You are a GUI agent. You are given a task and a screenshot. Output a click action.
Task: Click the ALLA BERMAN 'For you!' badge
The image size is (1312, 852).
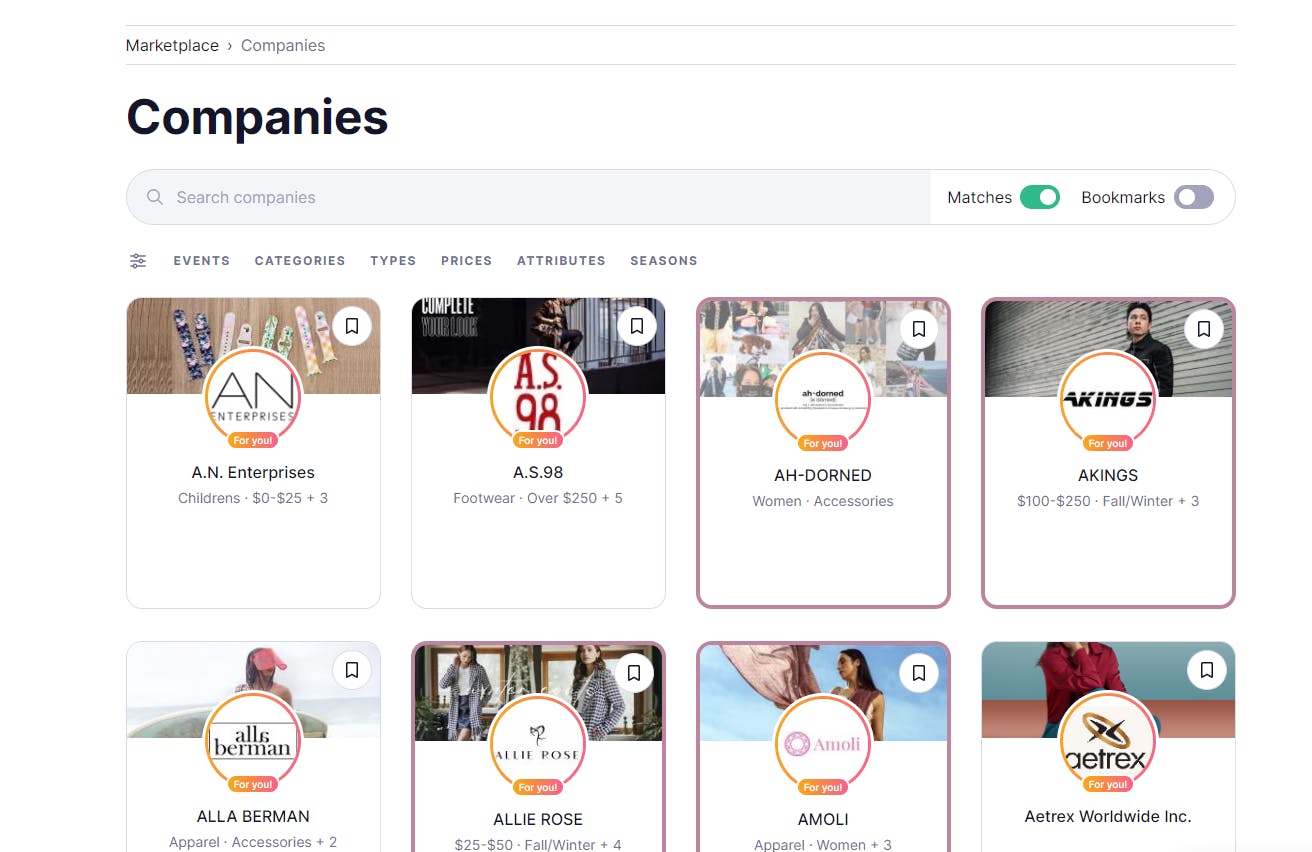(x=253, y=784)
